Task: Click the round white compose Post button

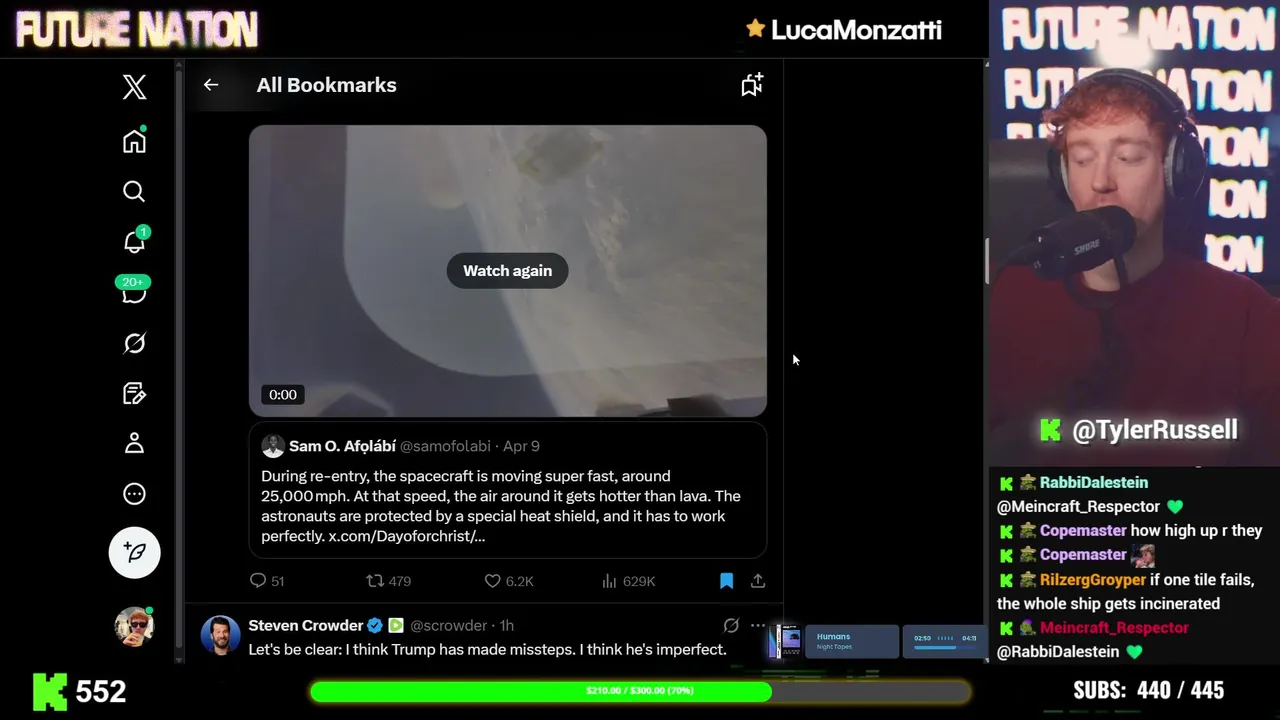Action: point(134,552)
